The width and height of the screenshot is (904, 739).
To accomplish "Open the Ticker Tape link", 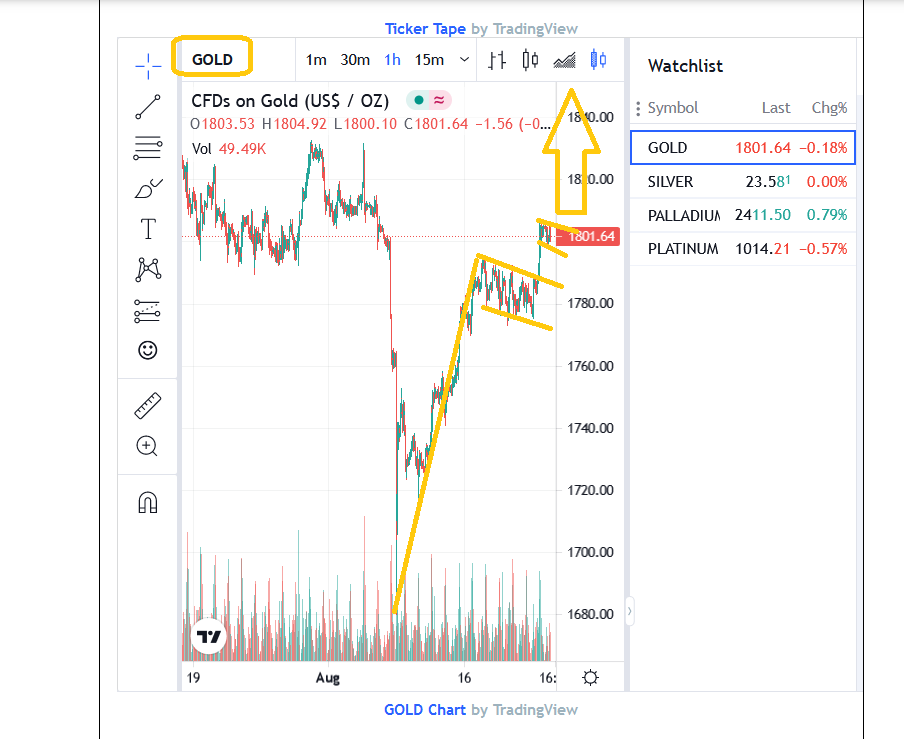I will 425,29.
